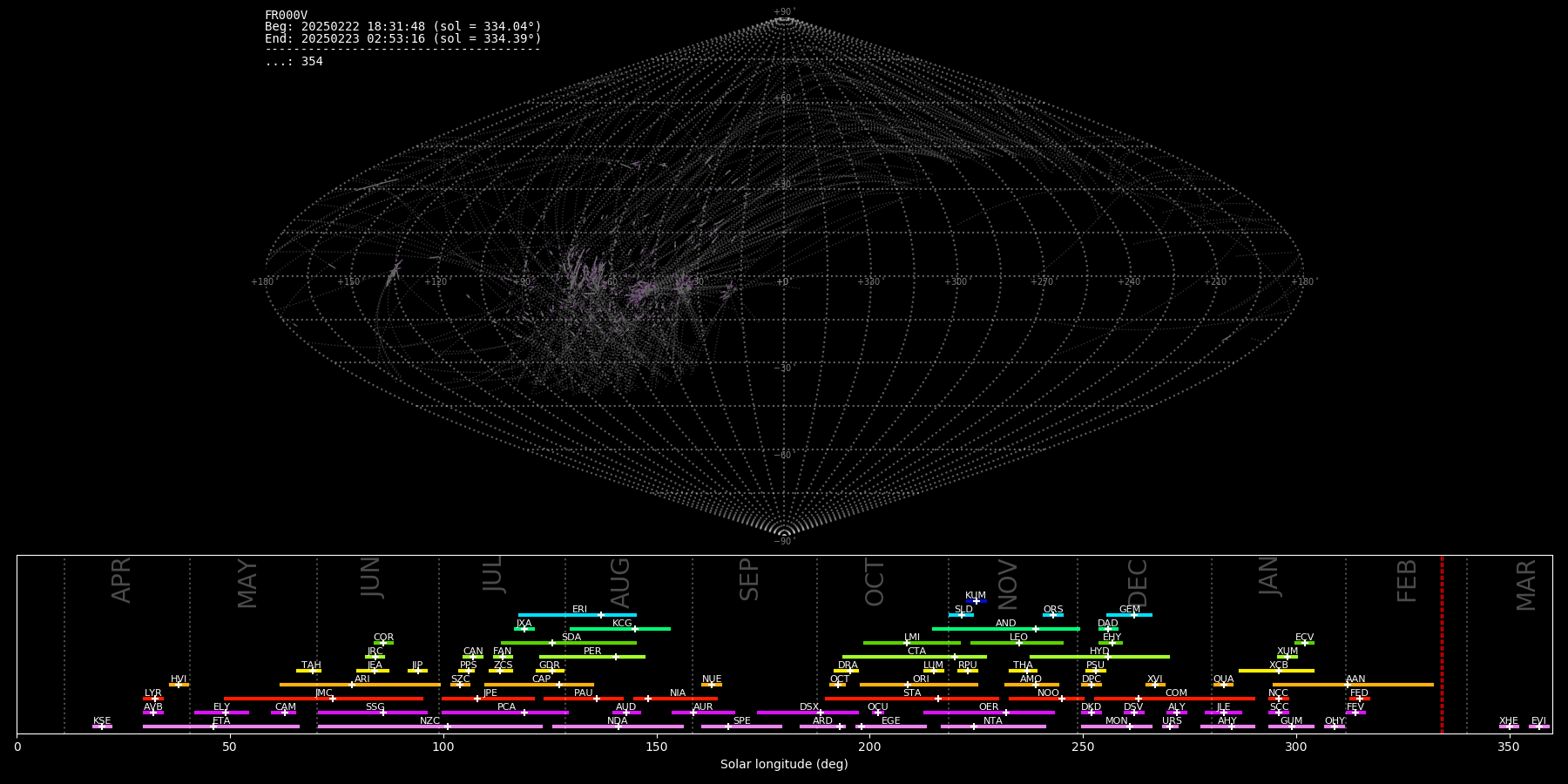Click the PER shower label
1568x784 pixels.
592,652
